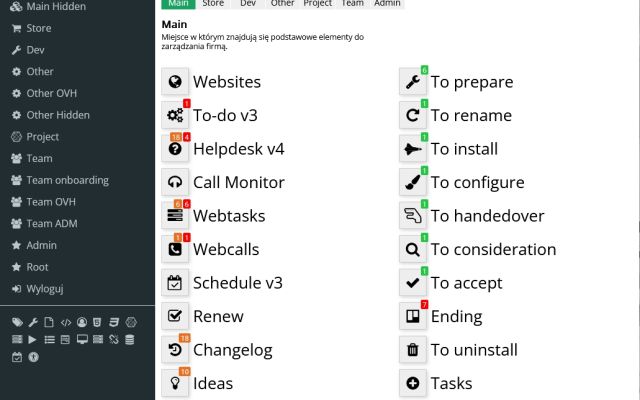This screenshot has width=640, height=400.
Task: Click the To uninstall trash icon
Action: click(x=413, y=350)
